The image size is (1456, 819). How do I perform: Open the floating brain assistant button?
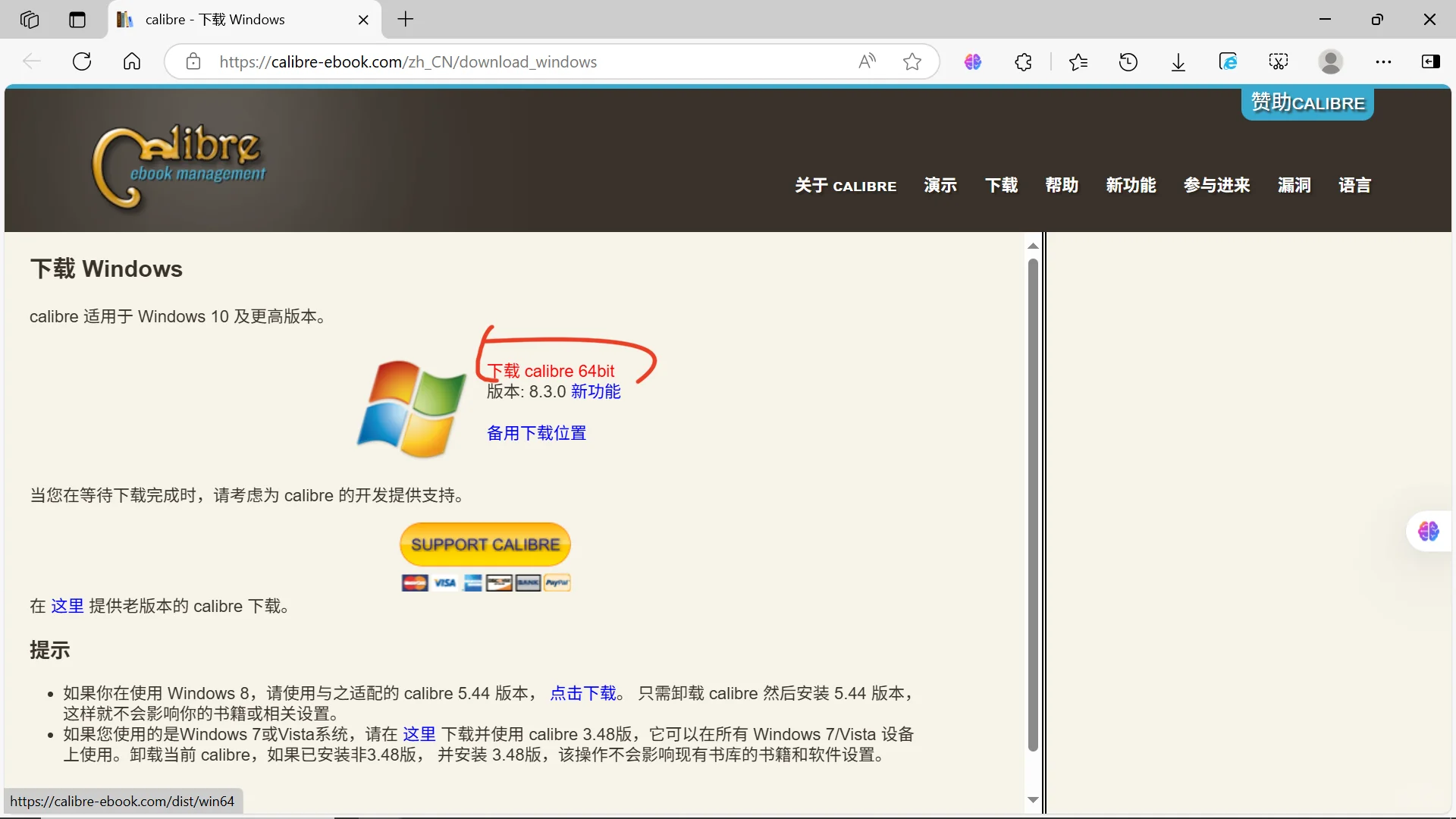pos(1429,531)
